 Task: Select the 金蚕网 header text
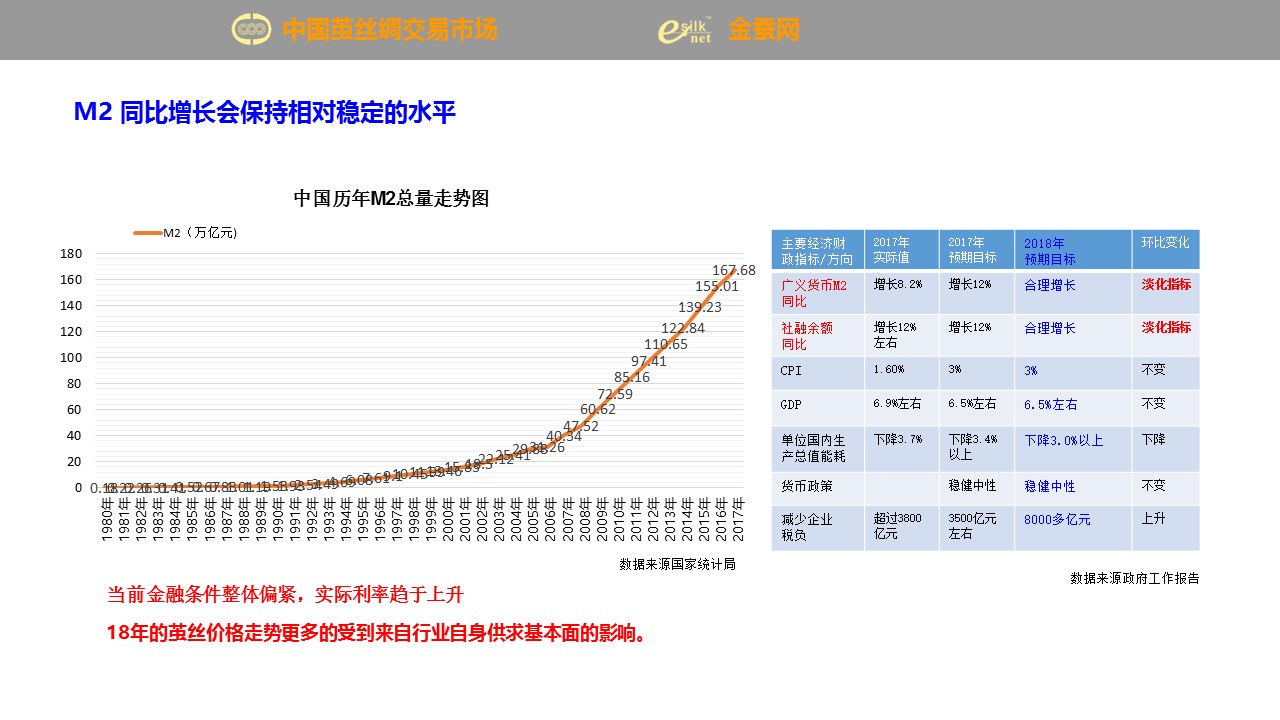click(764, 30)
